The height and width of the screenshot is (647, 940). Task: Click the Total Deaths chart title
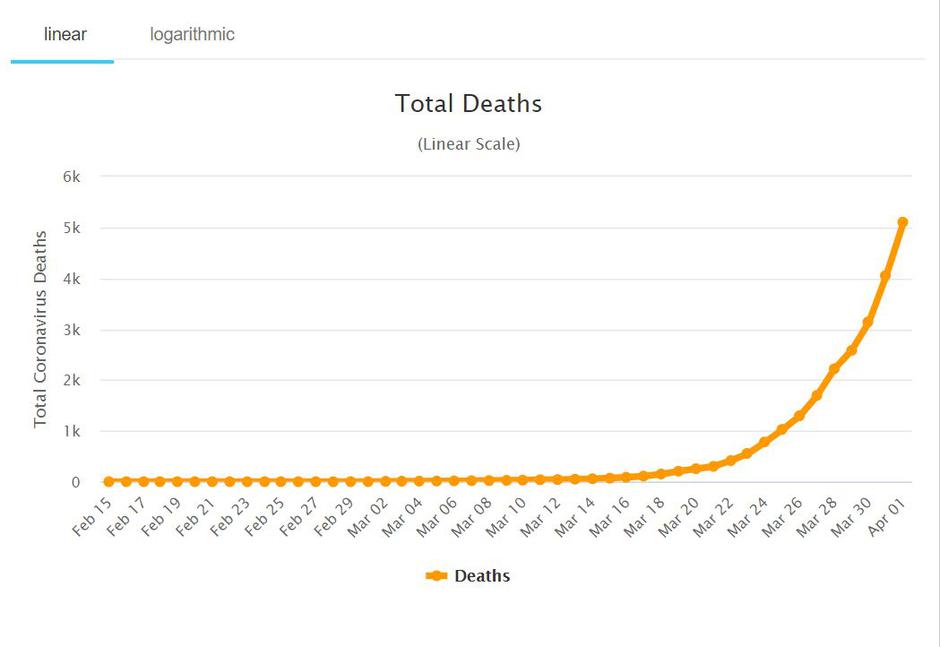point(469,103)
